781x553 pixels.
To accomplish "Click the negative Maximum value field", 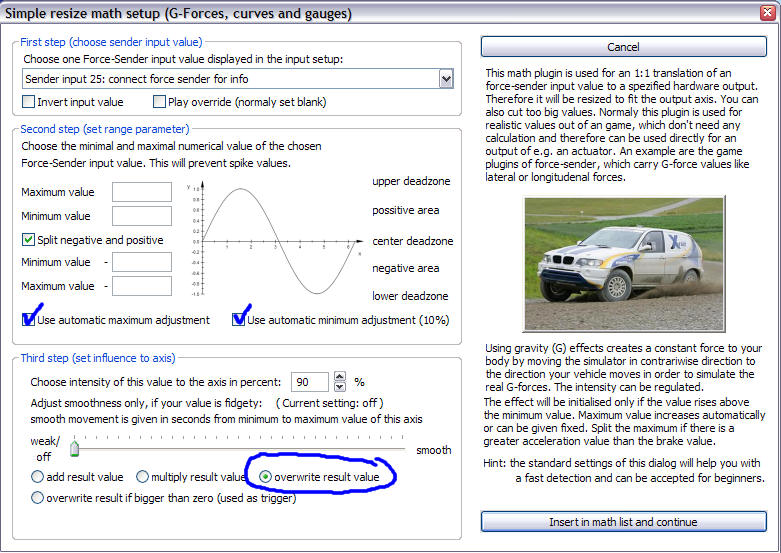I will coord(142,286).
